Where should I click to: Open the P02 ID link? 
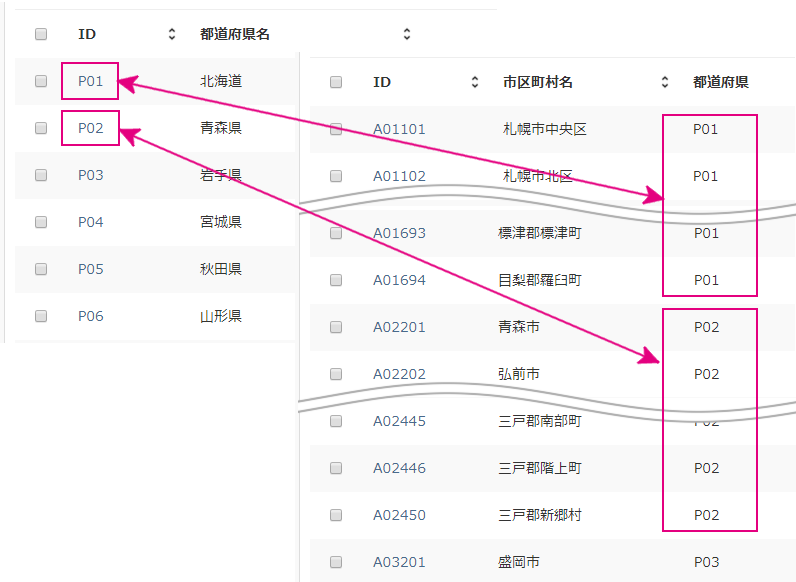click(x=91, y=128)
